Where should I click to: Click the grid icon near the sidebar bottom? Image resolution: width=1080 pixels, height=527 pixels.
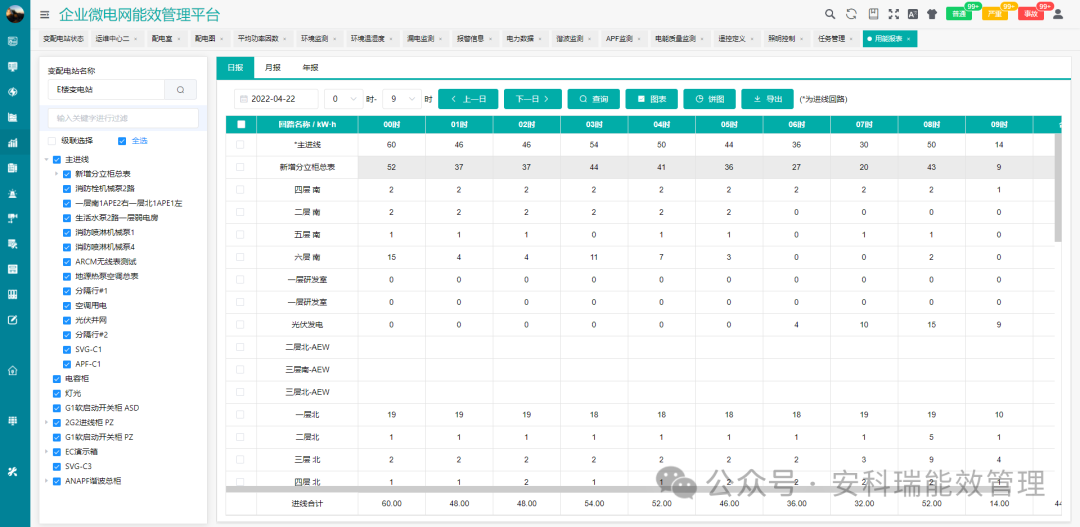(12, 421)
